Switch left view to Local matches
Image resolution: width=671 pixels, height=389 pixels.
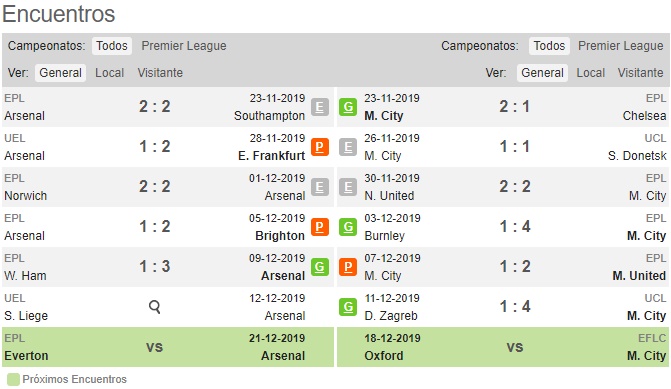(x=110, y=73)
